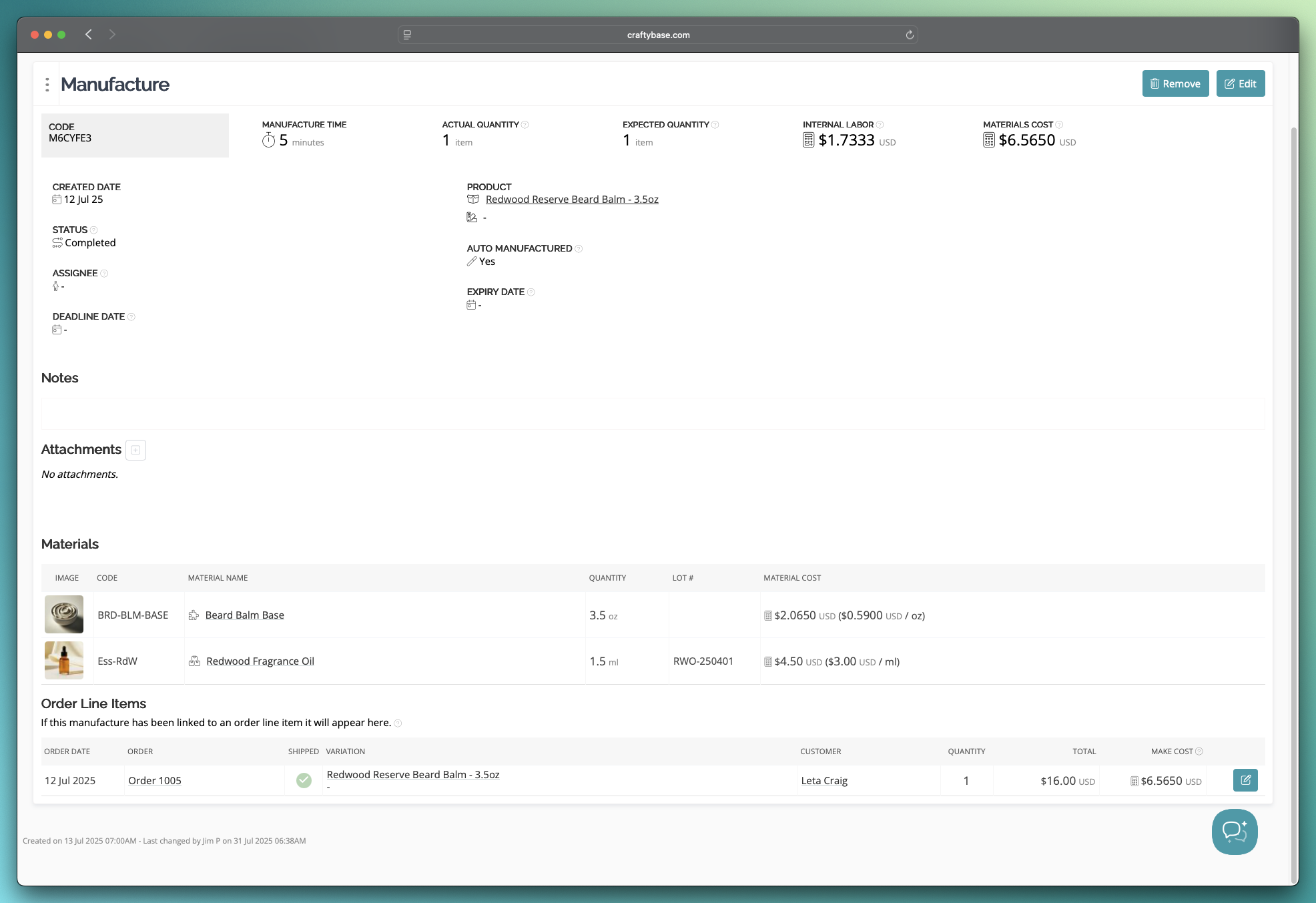Open the support chat bubble
The height and width of the screenshot is (903, 1316).
click(x=1234, y=832)
